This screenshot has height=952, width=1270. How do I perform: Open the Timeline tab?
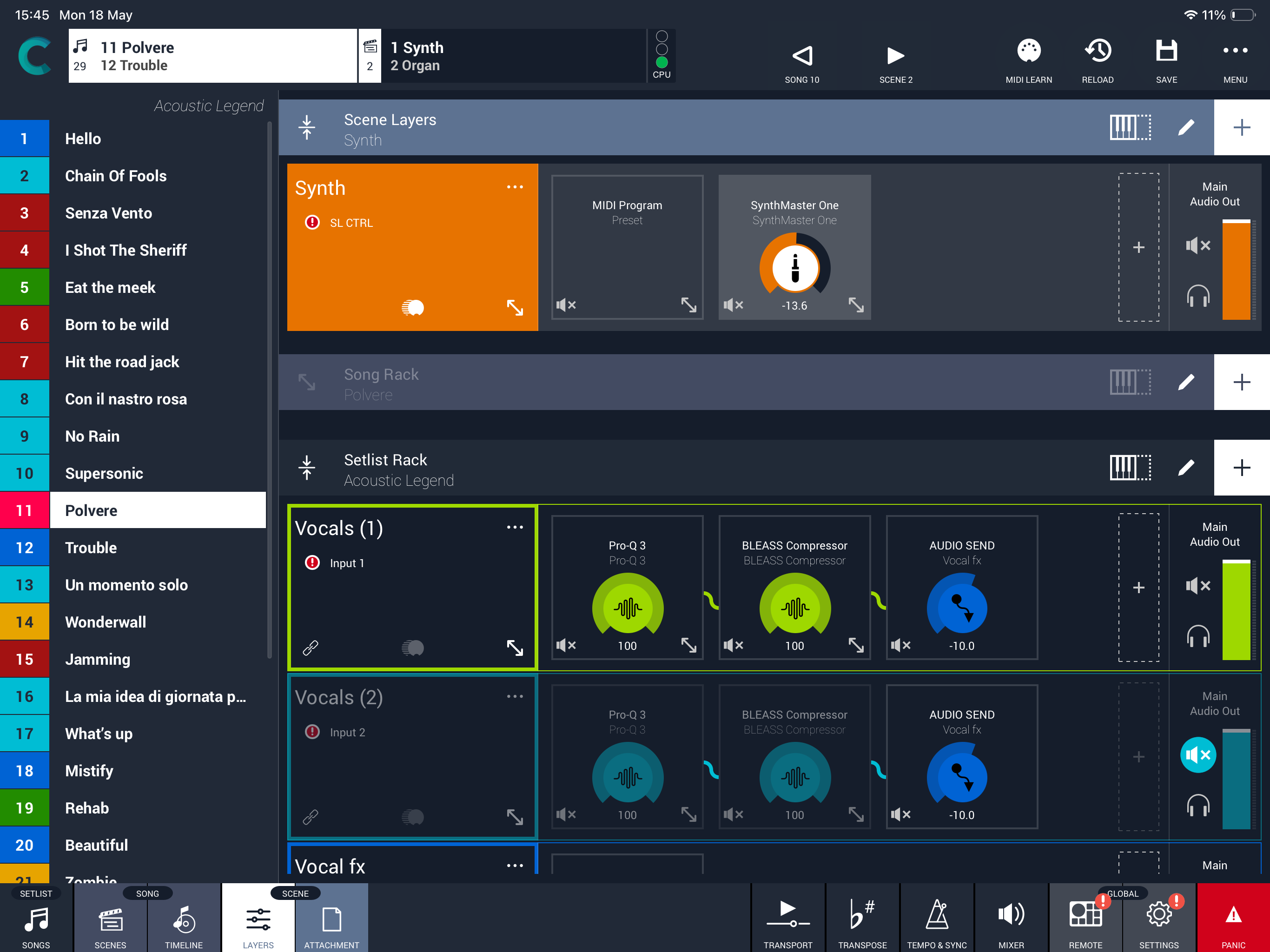[x=184, y=918]
